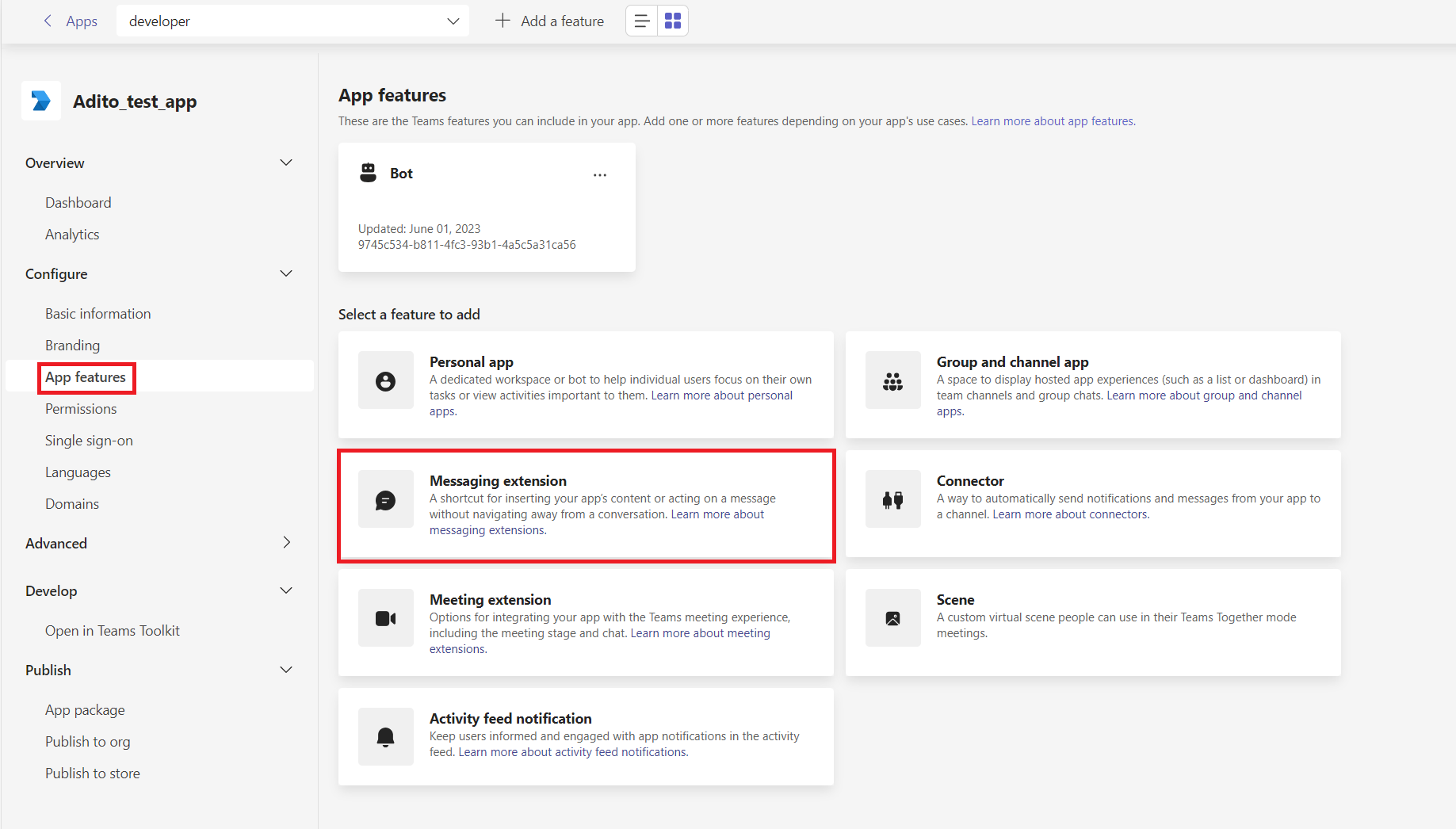Select the Activity feed notification title
Viewport: 1456px width, 829px height.
(x=510, y=719)
